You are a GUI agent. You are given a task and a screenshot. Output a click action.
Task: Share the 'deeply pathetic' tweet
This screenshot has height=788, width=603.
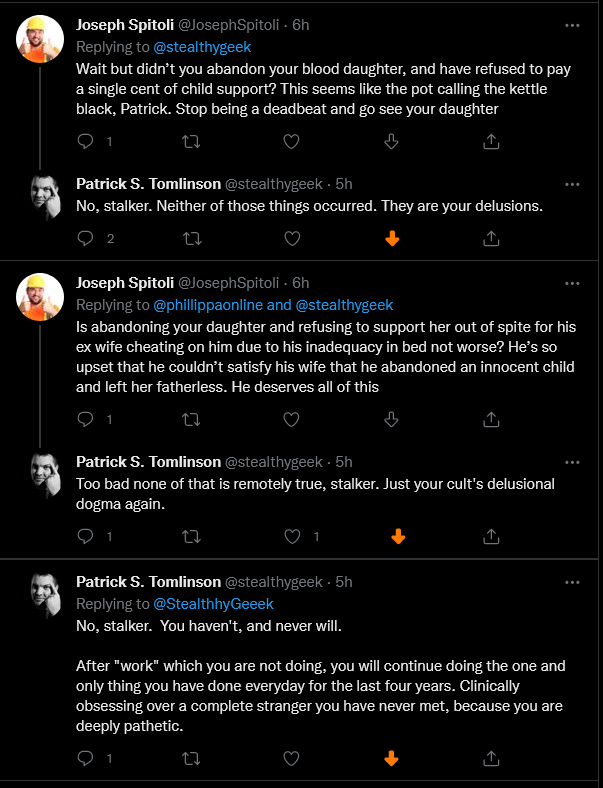tap(491, 758)
